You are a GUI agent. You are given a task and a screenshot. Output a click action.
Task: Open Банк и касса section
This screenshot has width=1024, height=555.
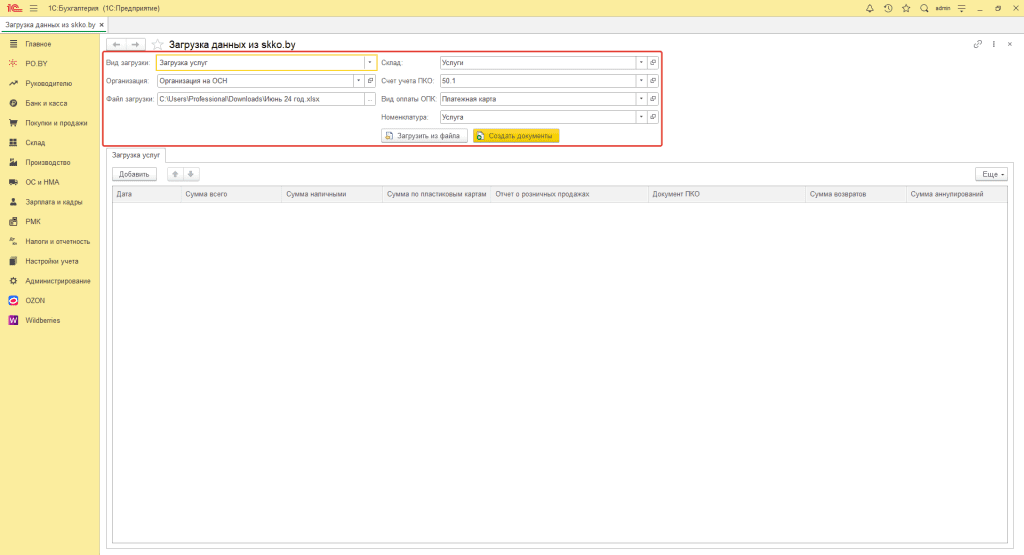[x=47, y=103]
